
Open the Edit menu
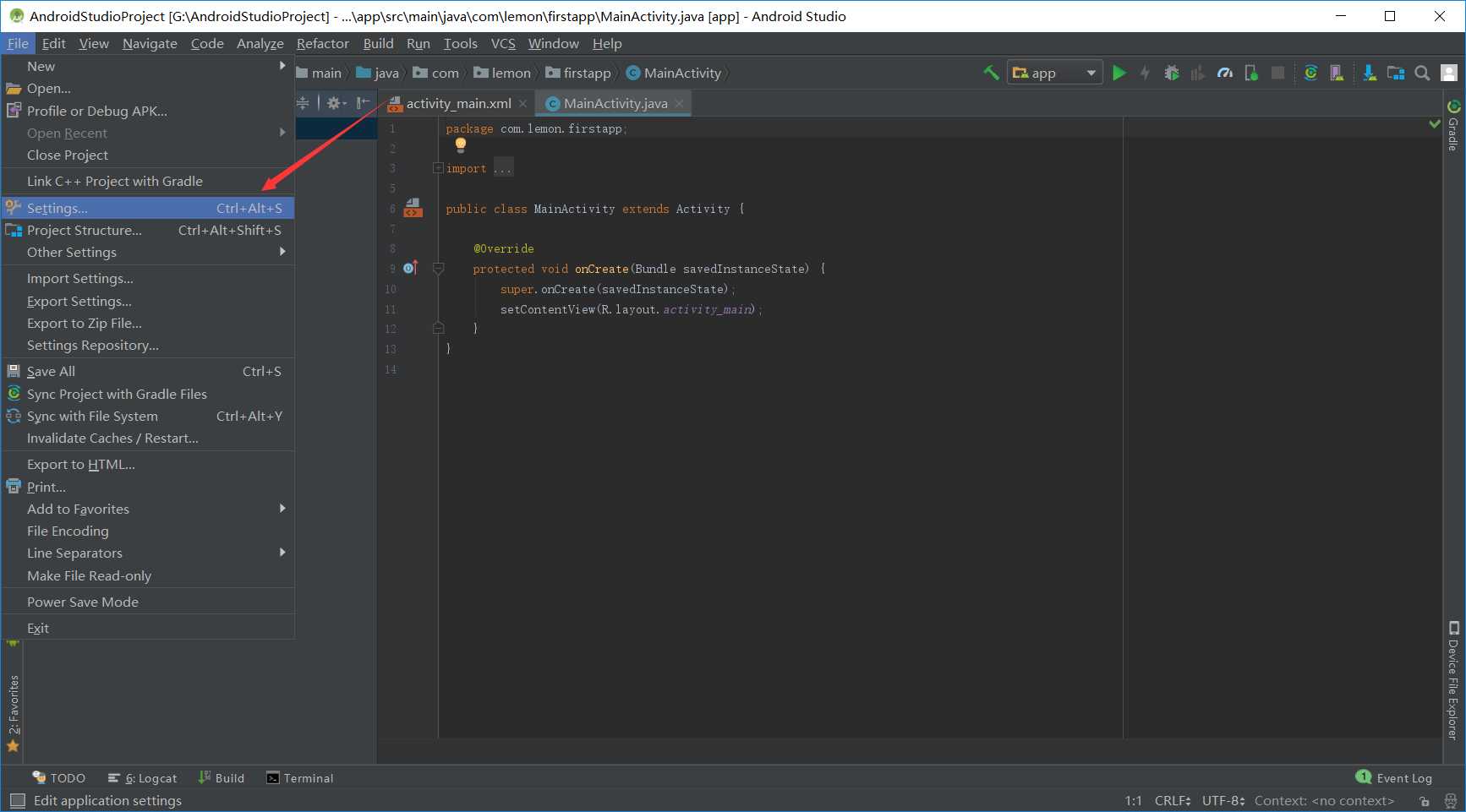53,43
